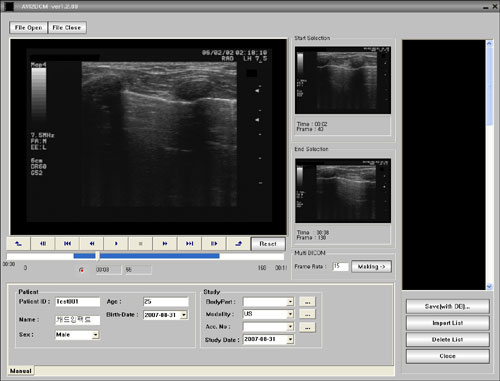
Task: Click Save(with DB) button
Action: (447, 306)
